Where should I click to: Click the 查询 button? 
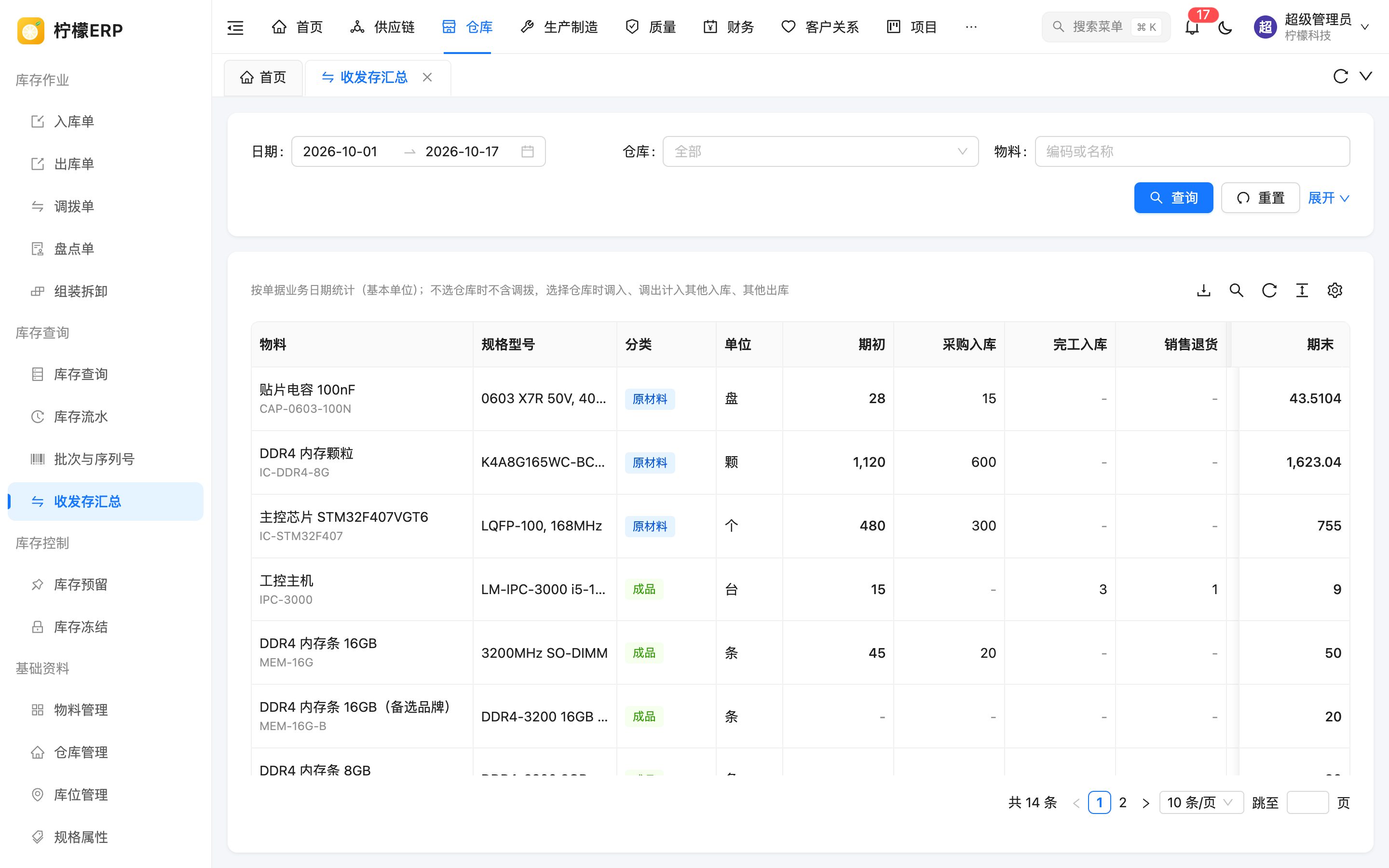pos(1173,198)
